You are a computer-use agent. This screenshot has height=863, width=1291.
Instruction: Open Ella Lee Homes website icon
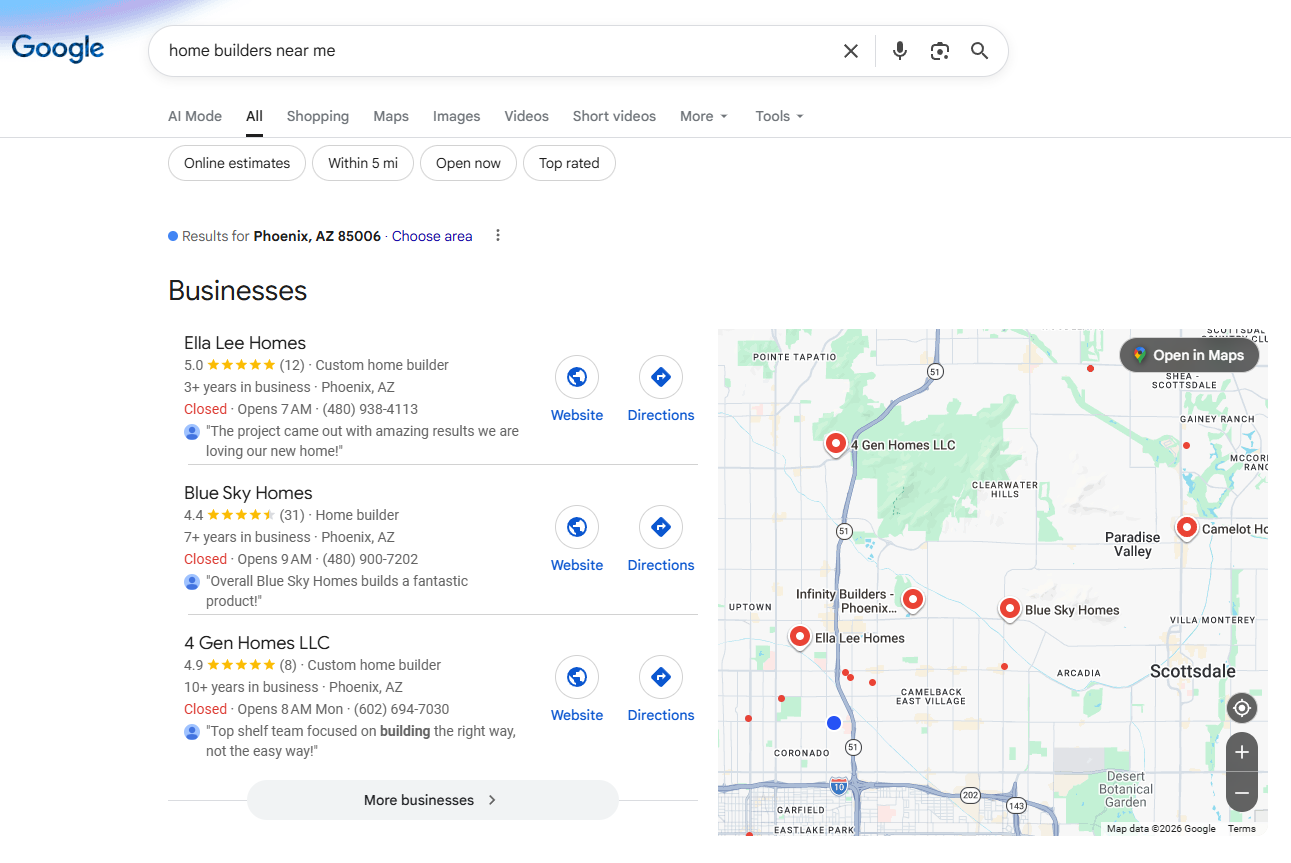(x=577, y=378)
